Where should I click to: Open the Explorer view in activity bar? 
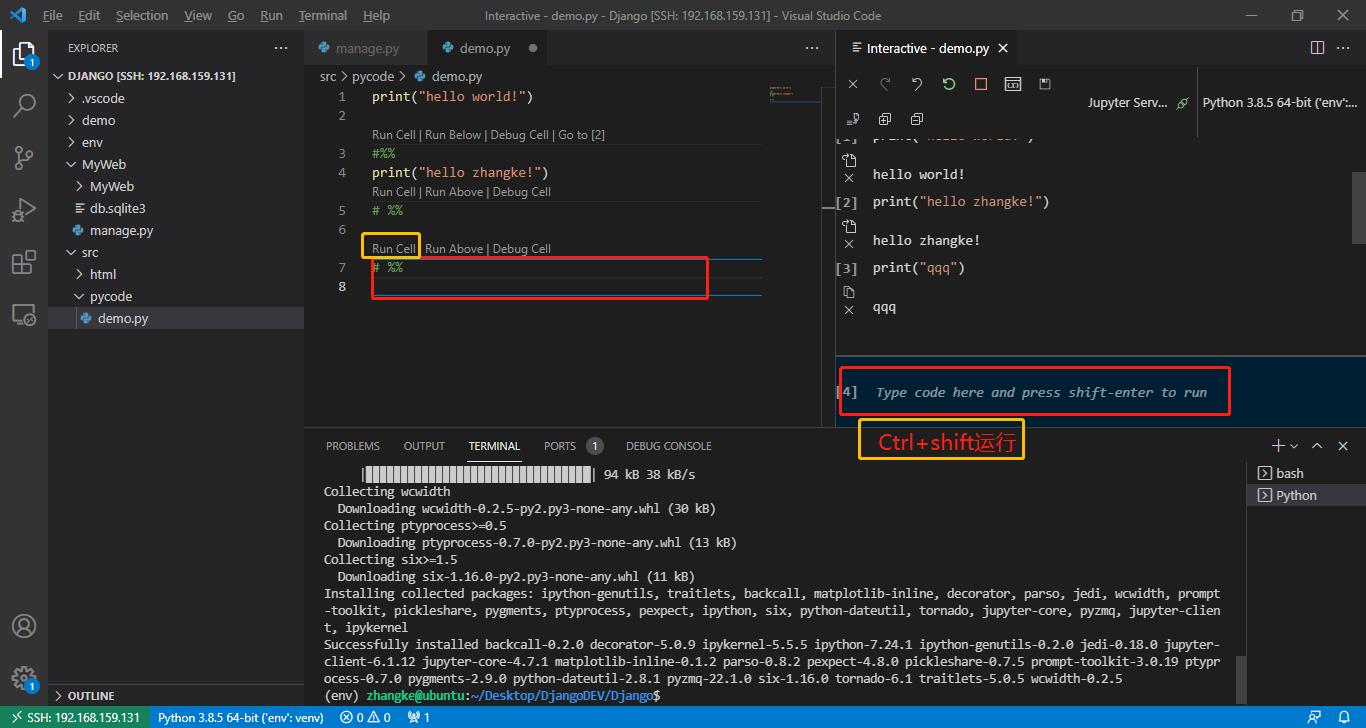click(24, 53)
